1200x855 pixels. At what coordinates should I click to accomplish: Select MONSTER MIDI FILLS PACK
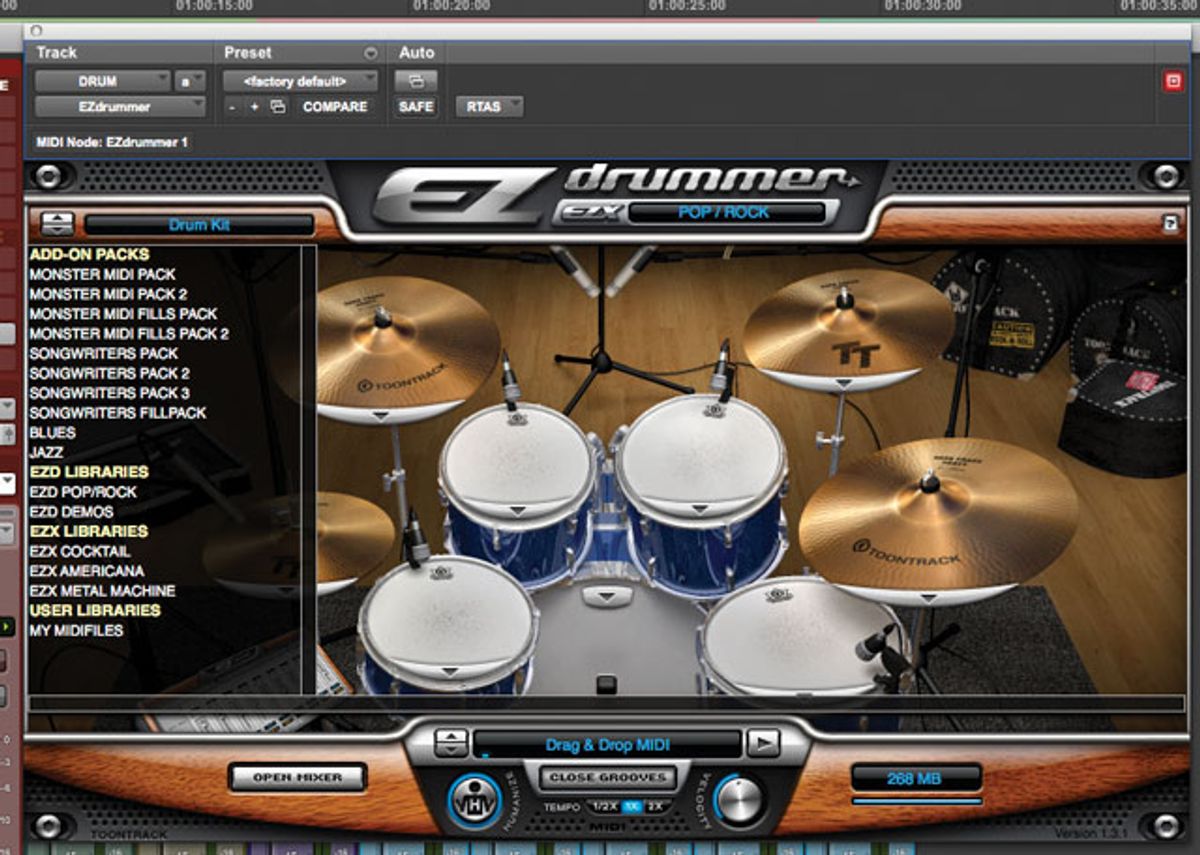(x=123, y=314)
